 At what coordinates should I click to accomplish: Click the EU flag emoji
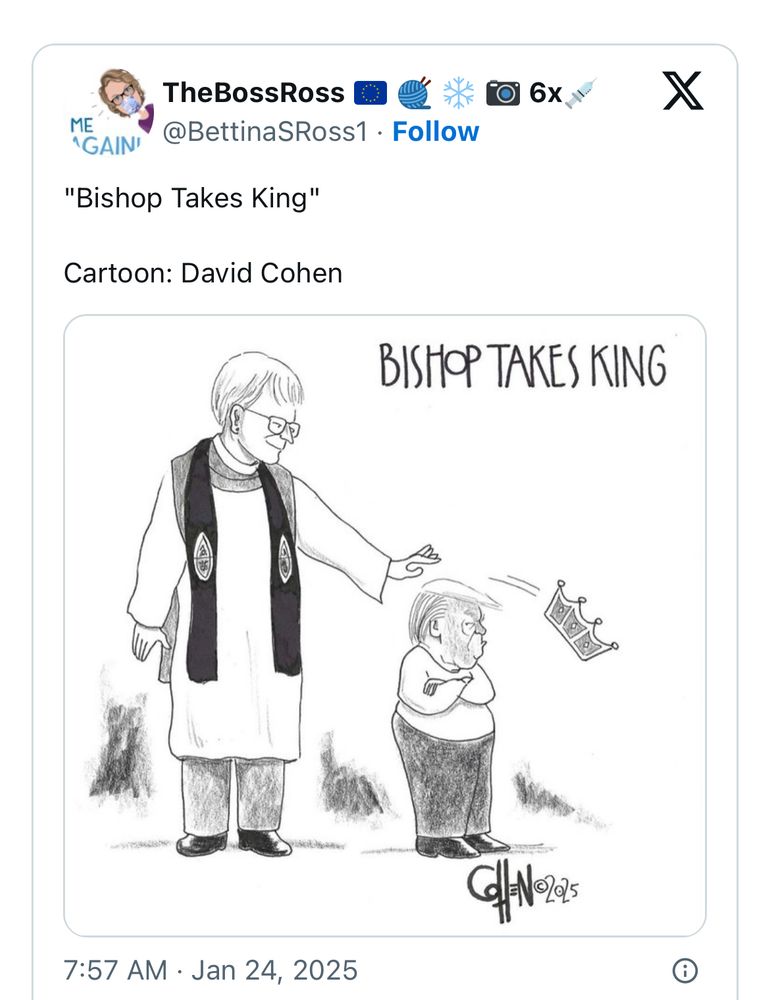click(371, 93)
